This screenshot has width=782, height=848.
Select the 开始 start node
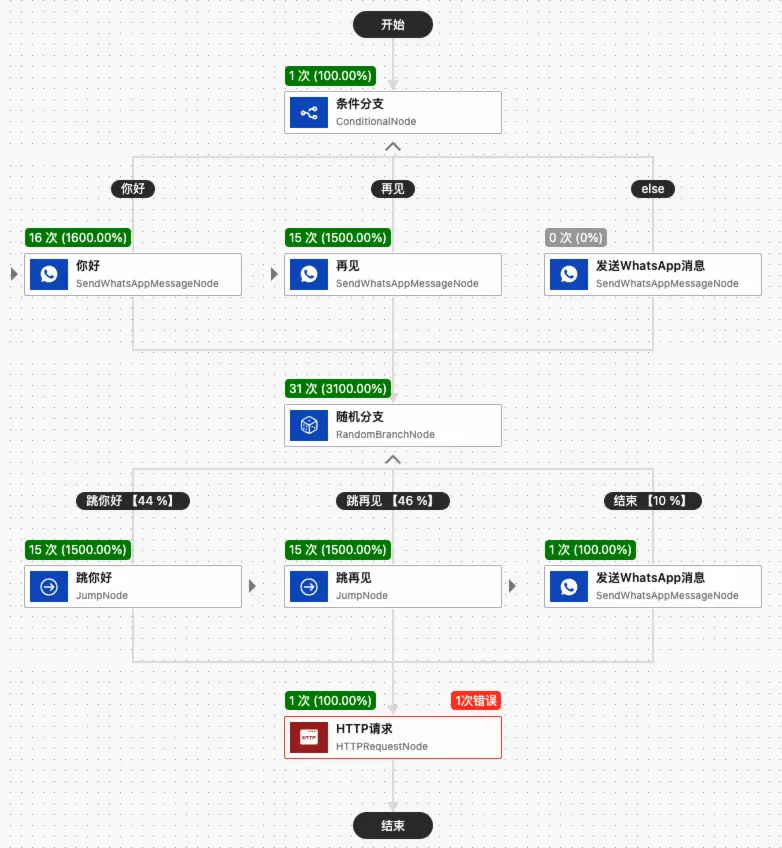click(x=393, y=25)
